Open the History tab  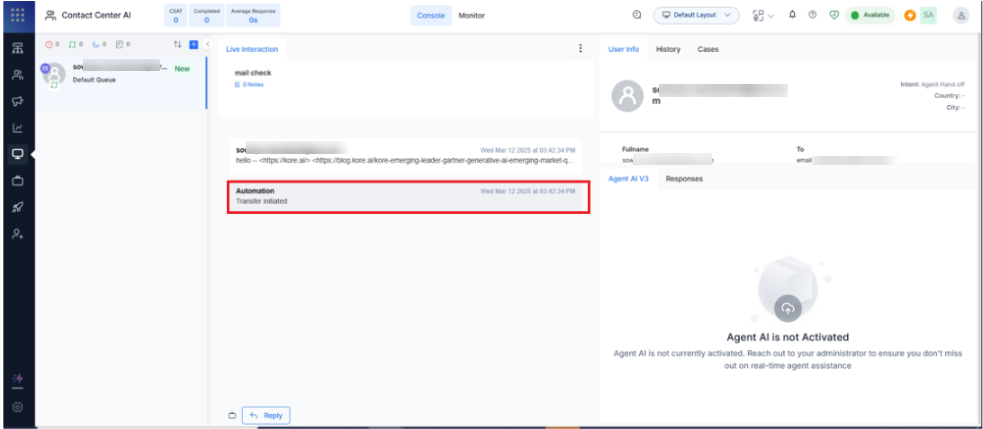point(668,49)
